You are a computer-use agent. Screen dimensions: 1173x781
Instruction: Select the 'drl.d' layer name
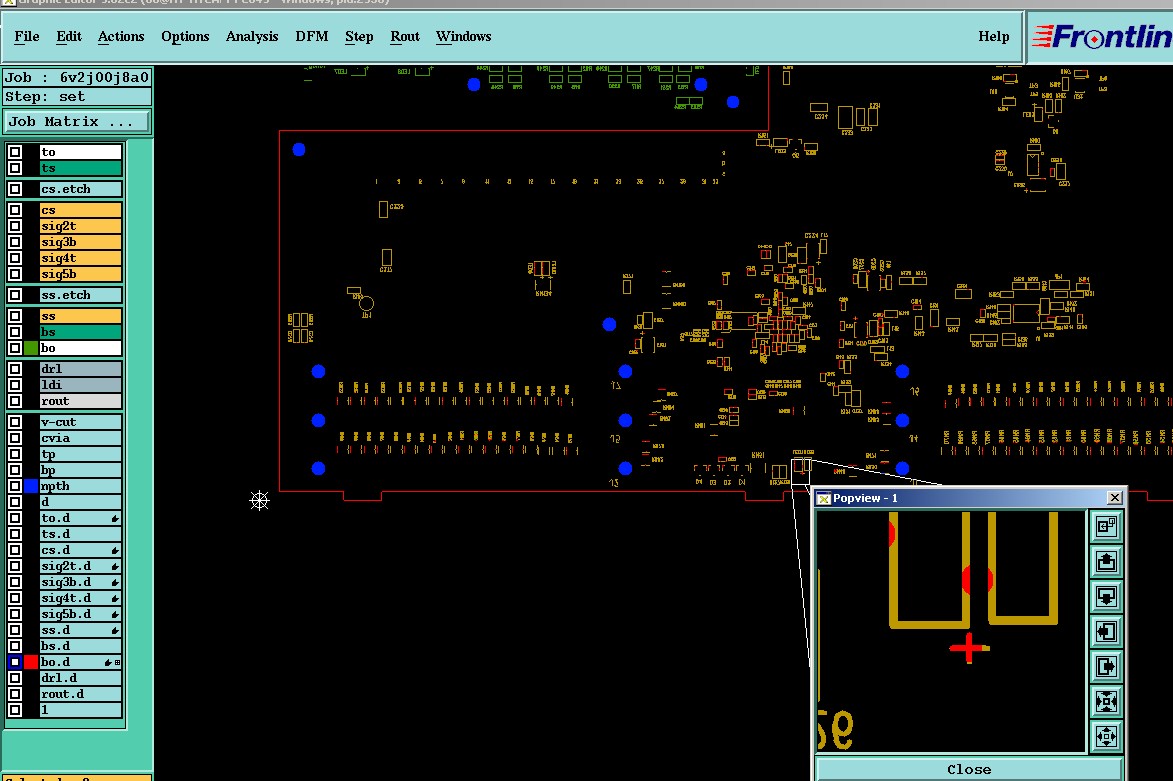tap(81, 679)
